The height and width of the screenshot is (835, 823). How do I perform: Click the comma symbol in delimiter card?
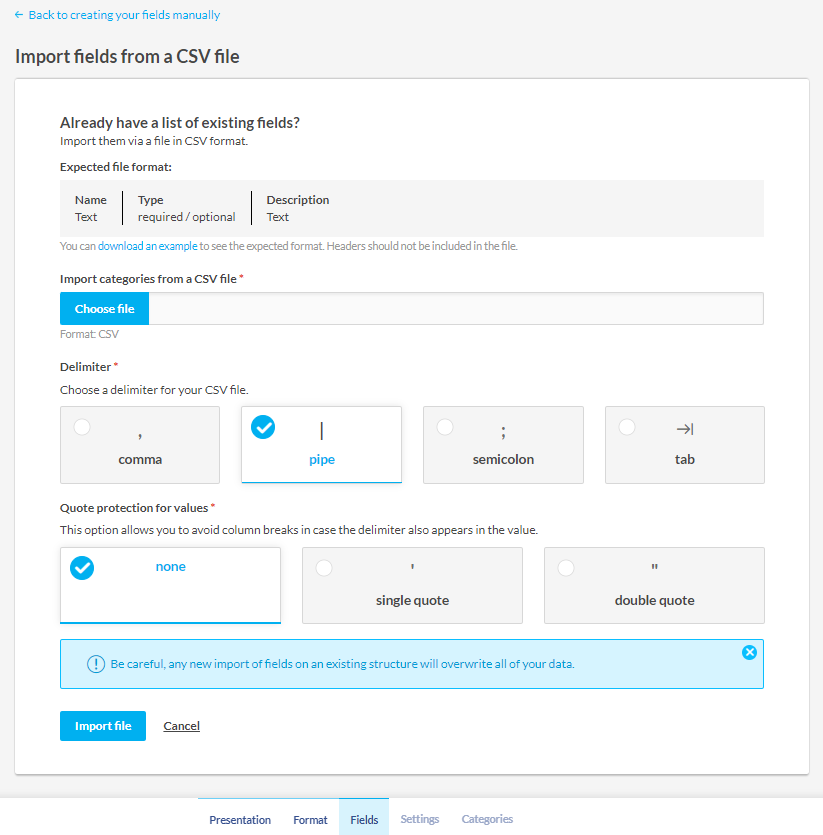point(140,436)
